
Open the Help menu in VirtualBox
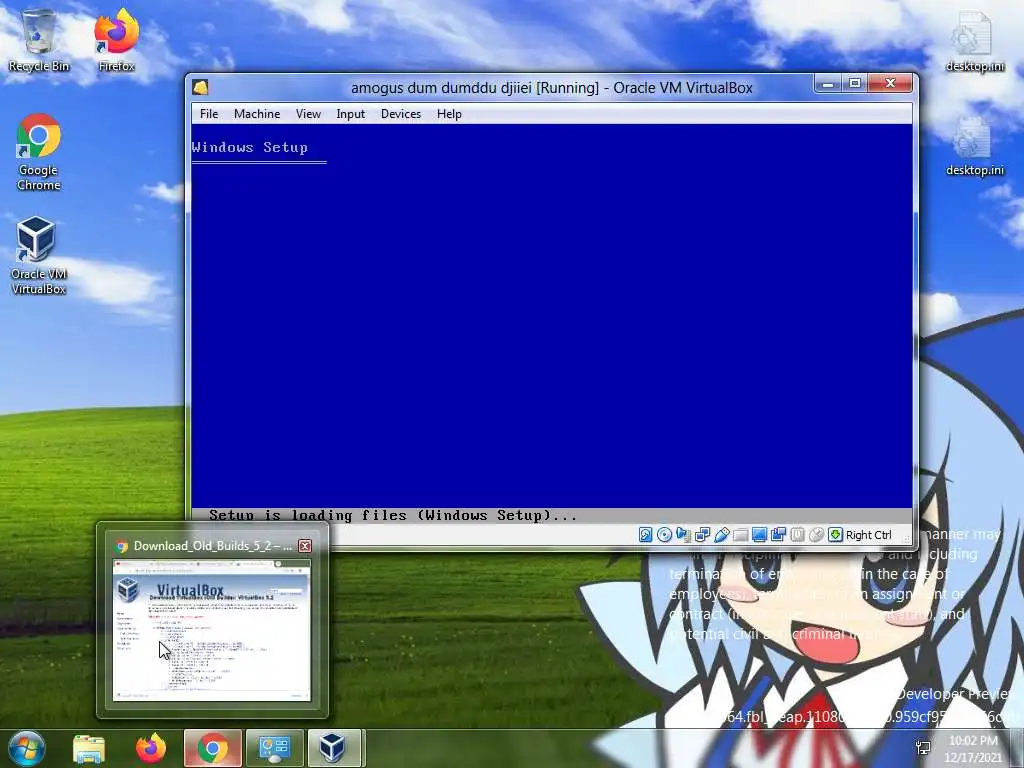point(449,114)
